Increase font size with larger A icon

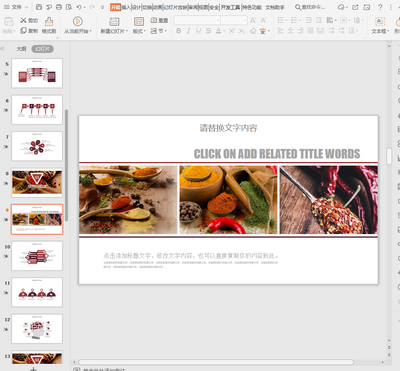(253, 20)
